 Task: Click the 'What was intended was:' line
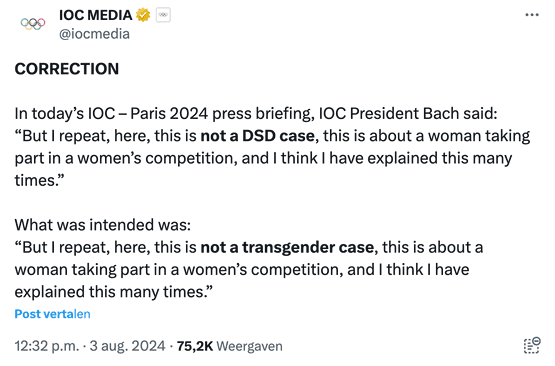point(103,225)
